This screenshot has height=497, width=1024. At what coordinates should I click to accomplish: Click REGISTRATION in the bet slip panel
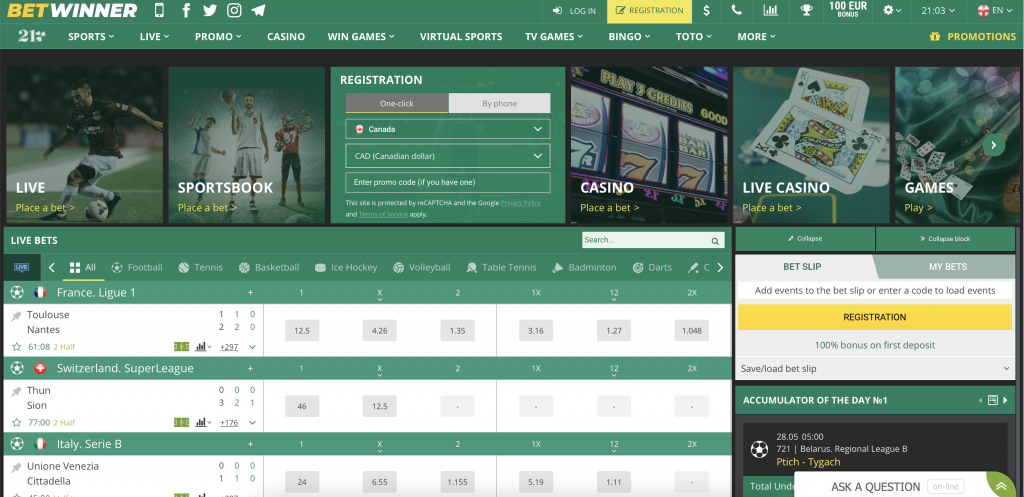pyautogui.click(x=875, y=317)
